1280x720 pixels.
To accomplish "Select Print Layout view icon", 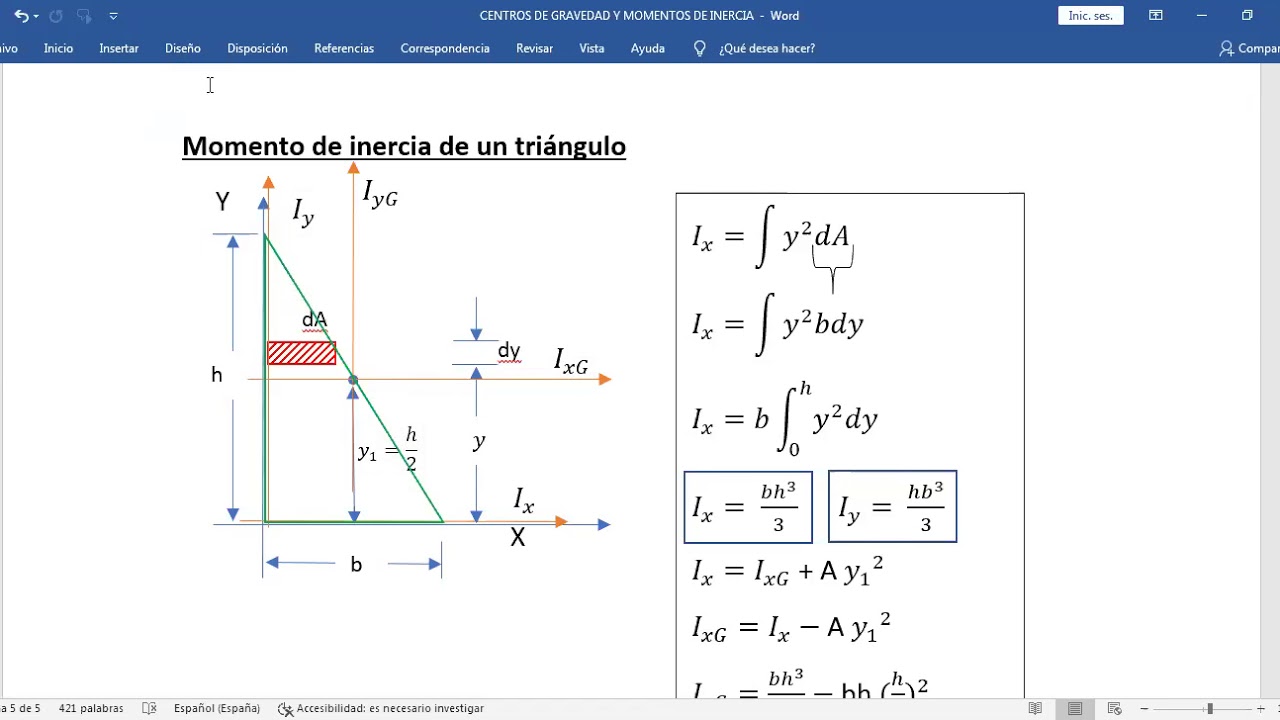I will (1075, 708).
